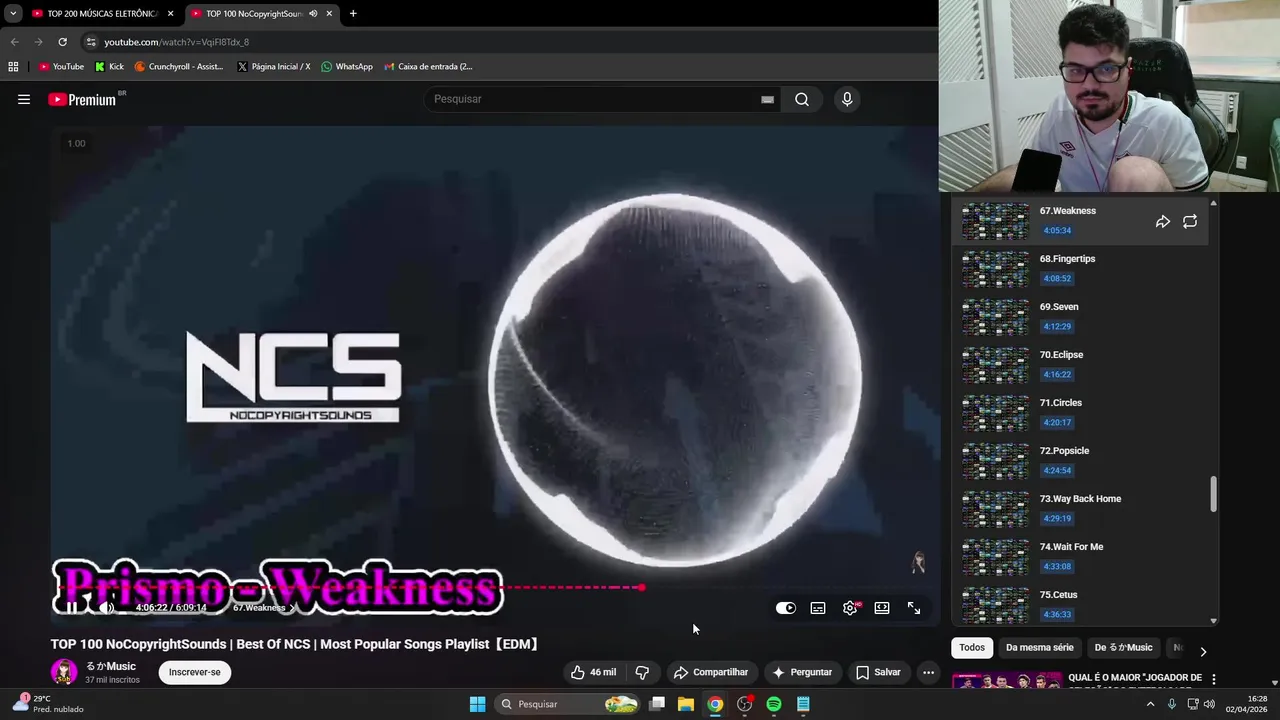The height and width of the screenshot is (720, 1280).
Task: Reload the page
Action: 62,42
